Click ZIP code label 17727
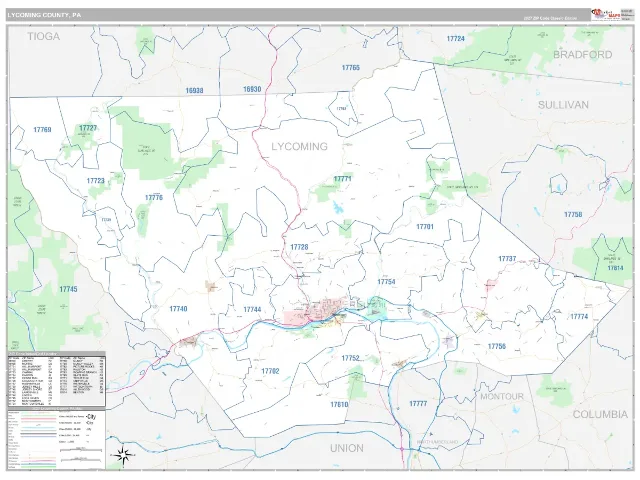The height and width of the screenshot is (480, 640). point(88,128)
